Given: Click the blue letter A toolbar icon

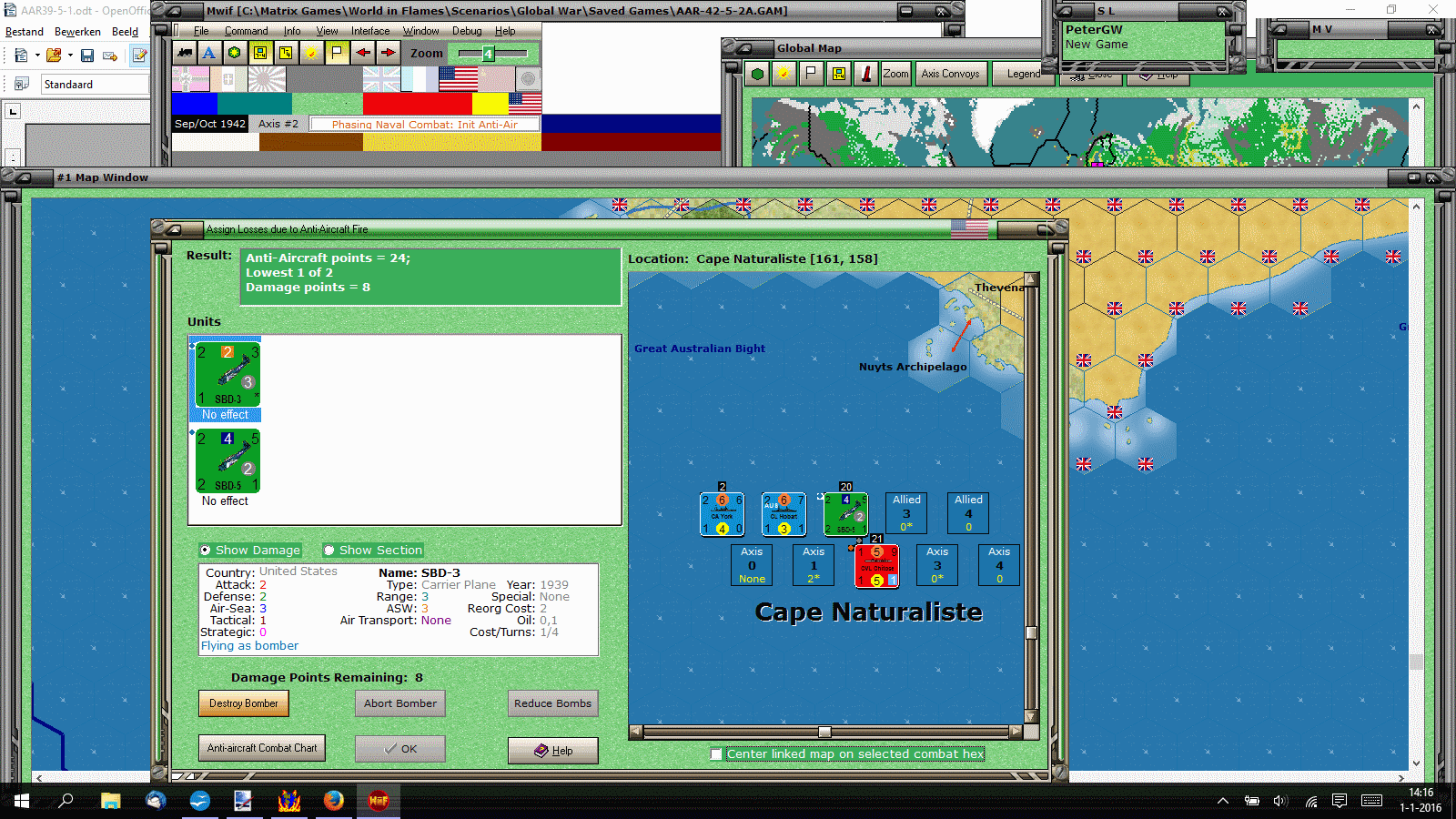Looking at the screenshot, I should coord(209,53).
